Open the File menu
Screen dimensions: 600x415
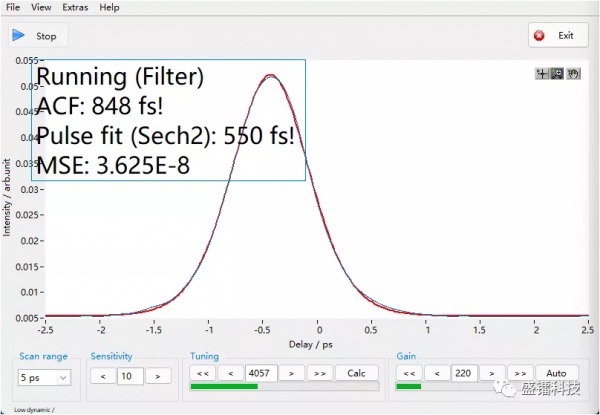click(x=12, y=7)
